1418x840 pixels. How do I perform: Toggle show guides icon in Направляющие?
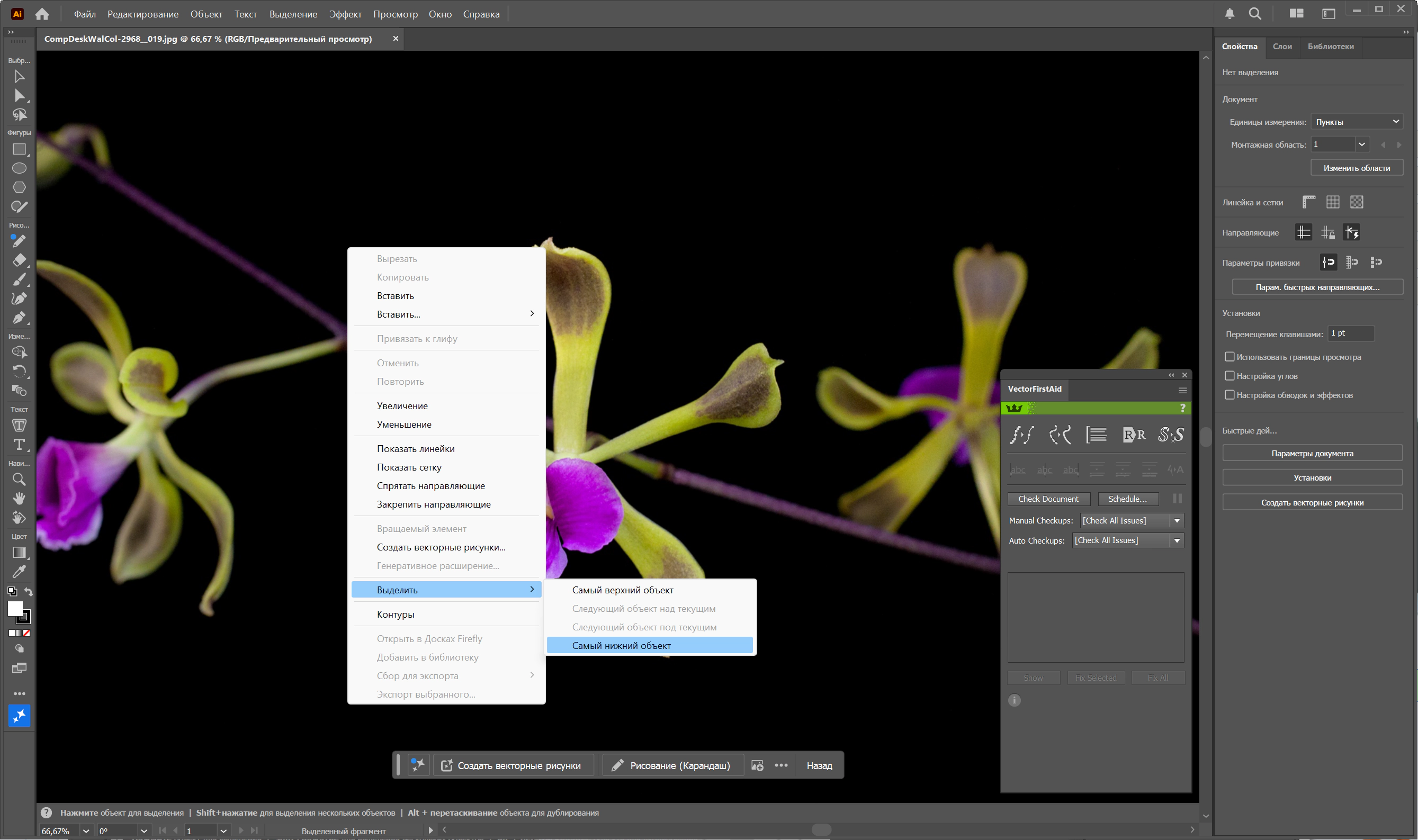(x=1304, y=233)
